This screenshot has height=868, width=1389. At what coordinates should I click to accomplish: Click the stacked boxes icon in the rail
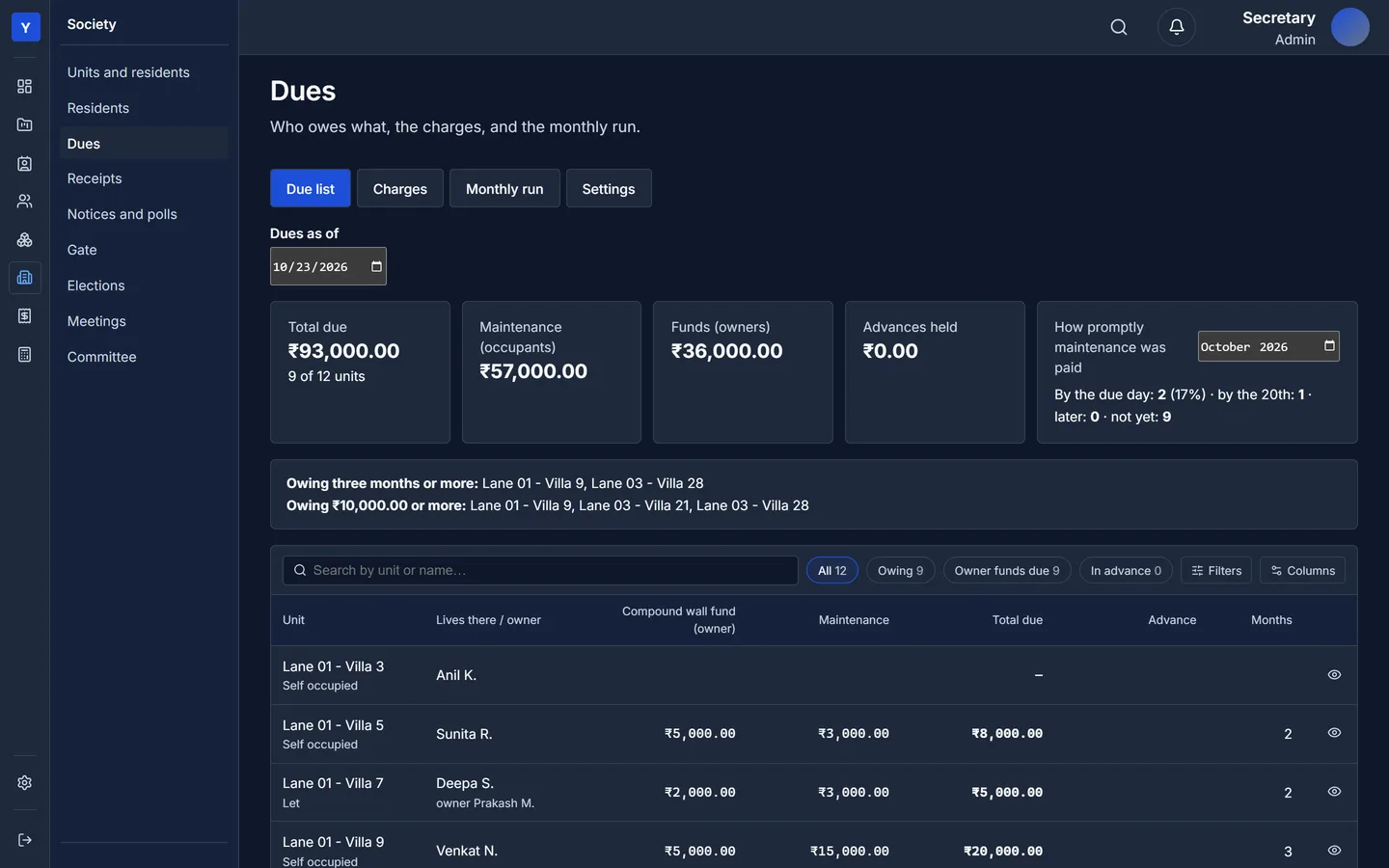point(25,239)
